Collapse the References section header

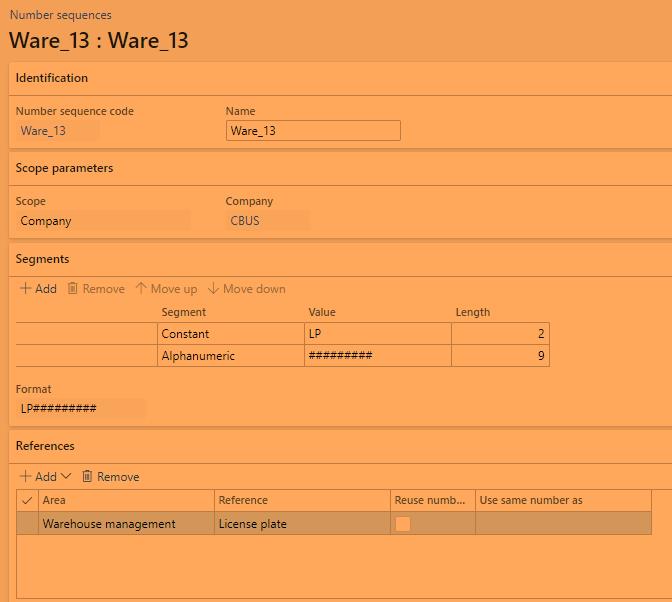pos(340,446)
